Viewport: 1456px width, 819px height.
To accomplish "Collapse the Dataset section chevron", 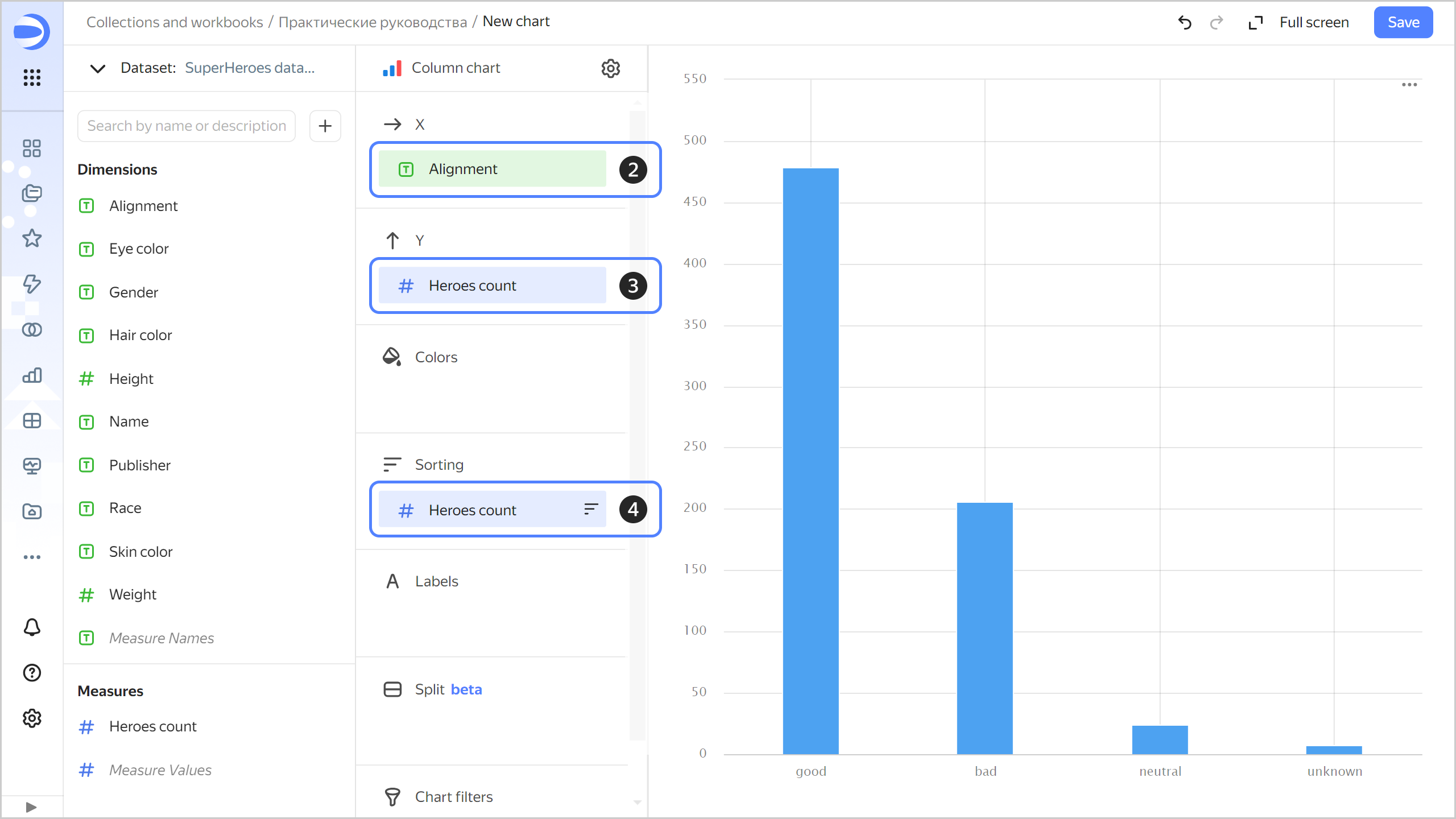I will click(x=98, y=68).
